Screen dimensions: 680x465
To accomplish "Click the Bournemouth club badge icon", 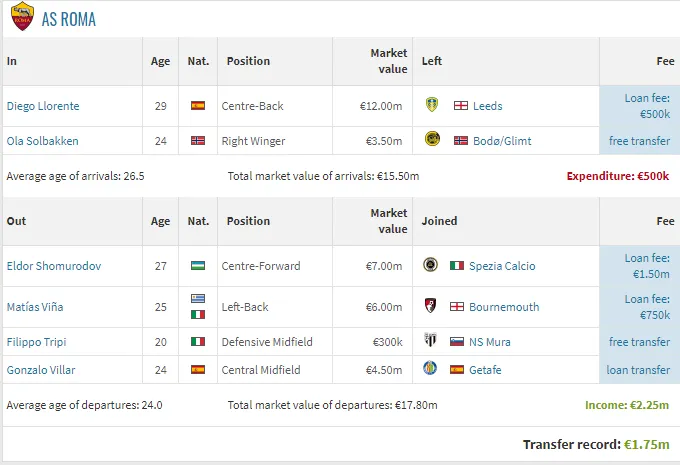I will 430,305.
